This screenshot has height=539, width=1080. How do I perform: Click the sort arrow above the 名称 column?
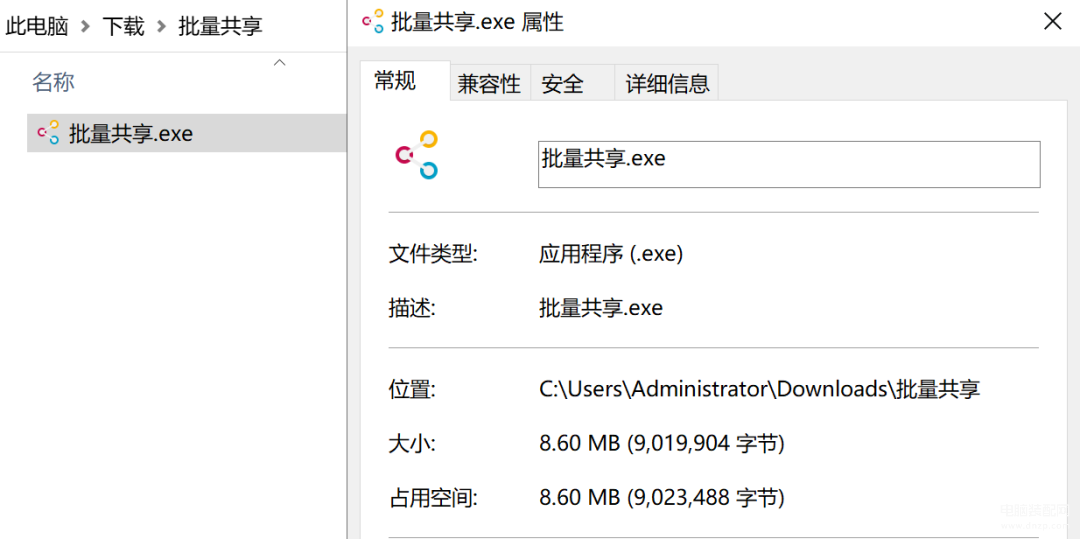click(280, 63)
